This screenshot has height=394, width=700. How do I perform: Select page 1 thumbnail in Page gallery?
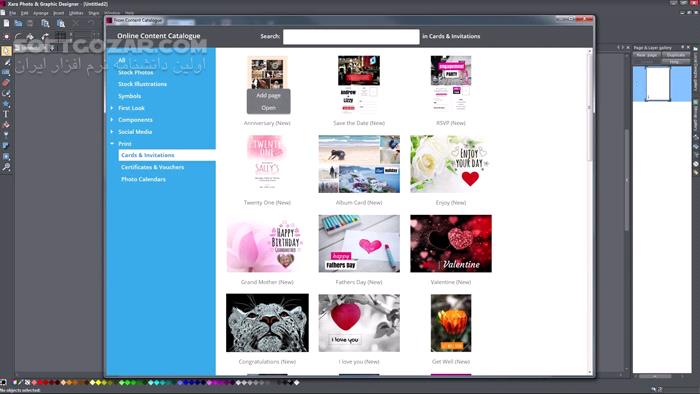pos(658,84)
